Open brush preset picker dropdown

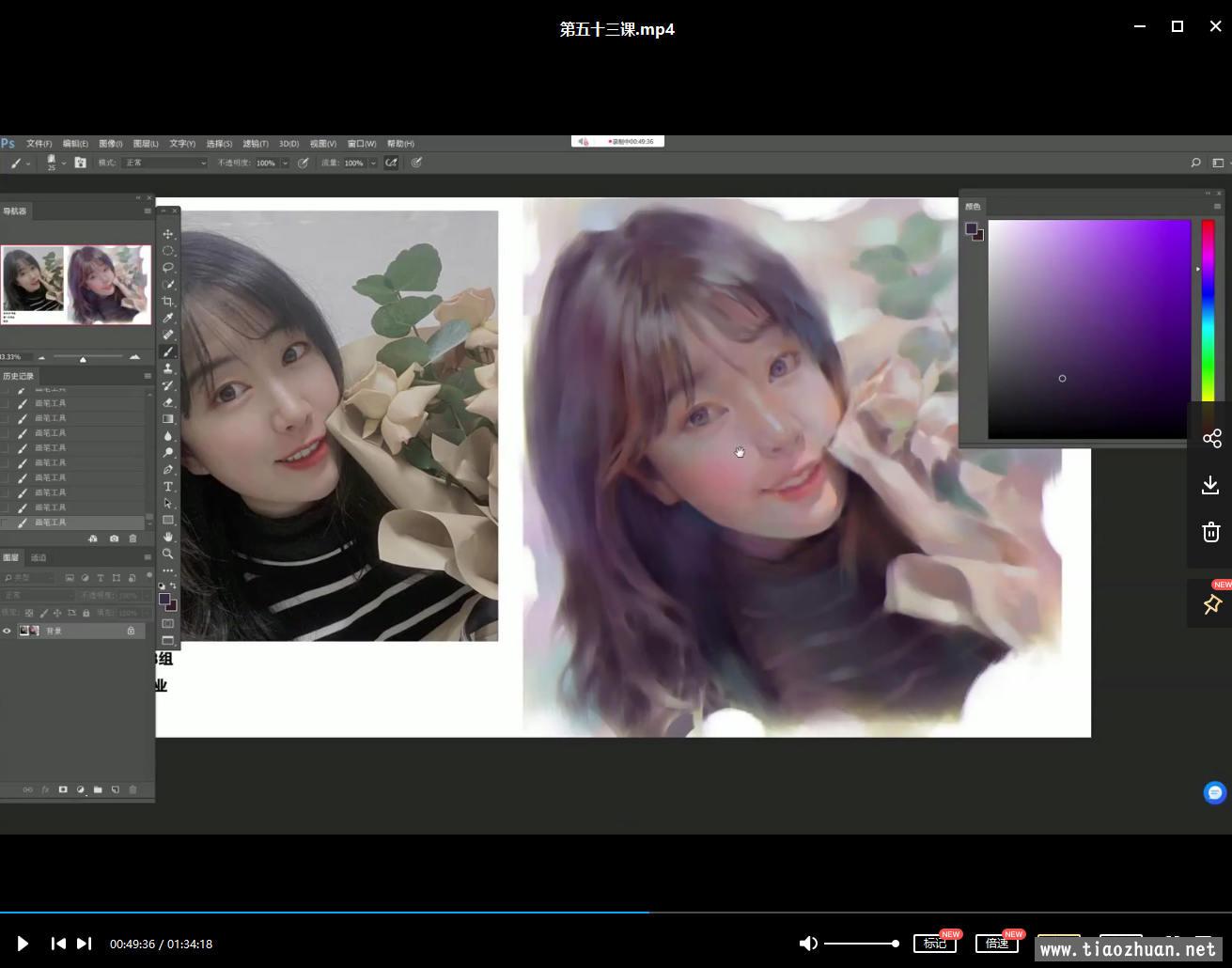coord(63,163)
